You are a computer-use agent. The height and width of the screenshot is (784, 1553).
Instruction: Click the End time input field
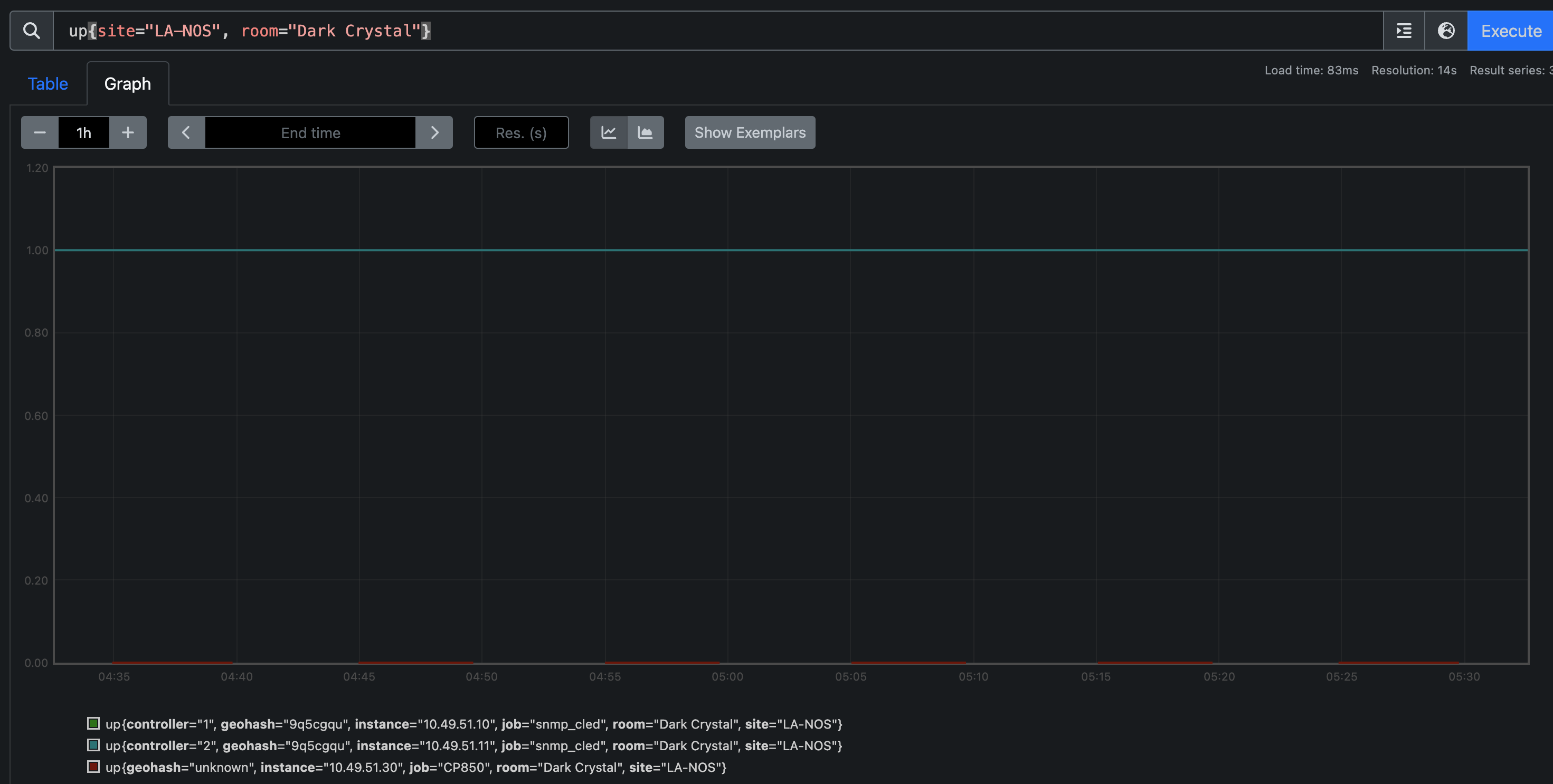310,132
